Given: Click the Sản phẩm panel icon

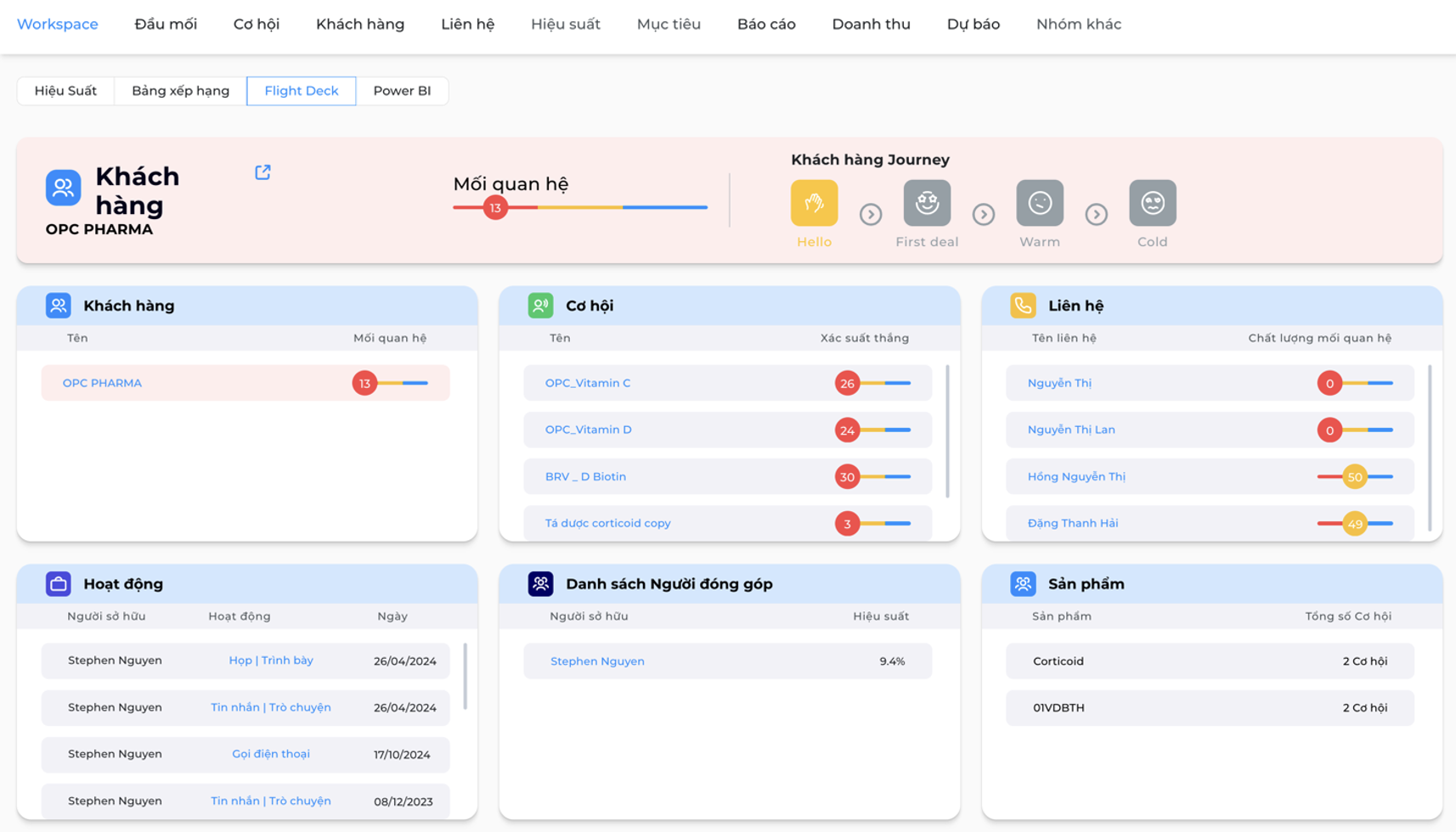Looking at the screenshot, I should 1023,584.
